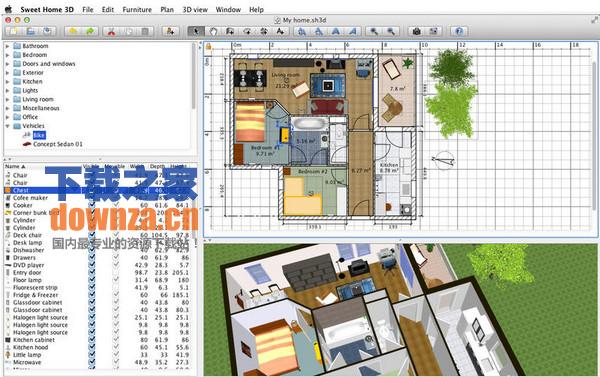This screenshot has width=600, height=377.
Task: Click the compass rose in the plan
Action: point(443,160)
